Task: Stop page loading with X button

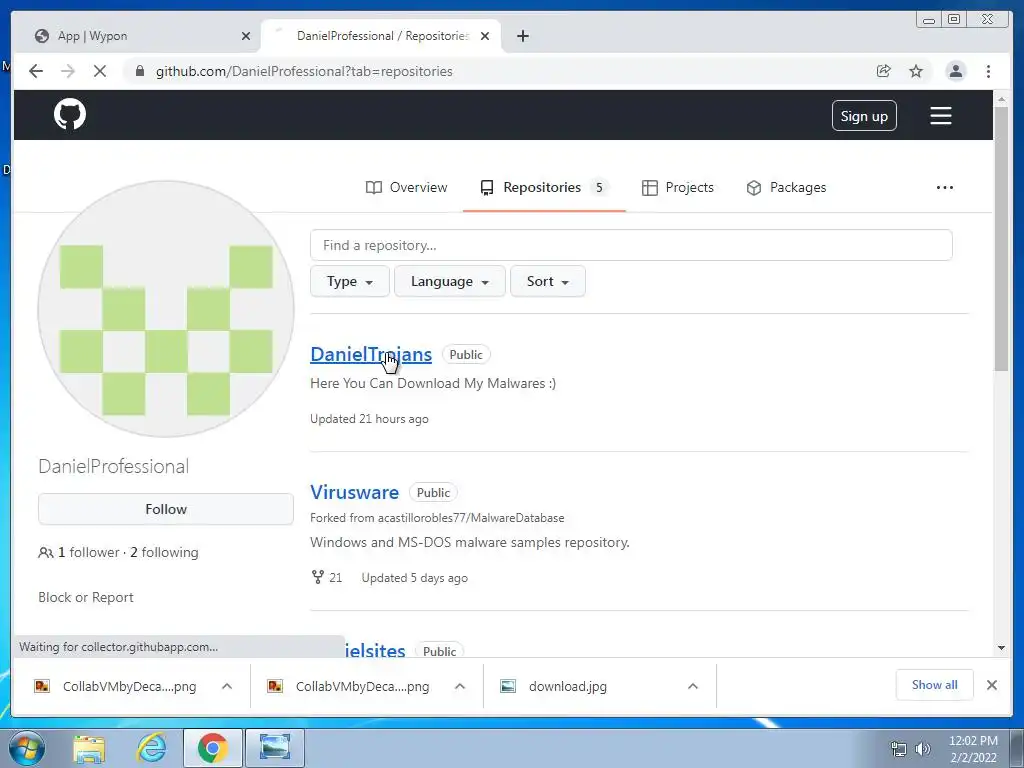Action: click(99, 71)
